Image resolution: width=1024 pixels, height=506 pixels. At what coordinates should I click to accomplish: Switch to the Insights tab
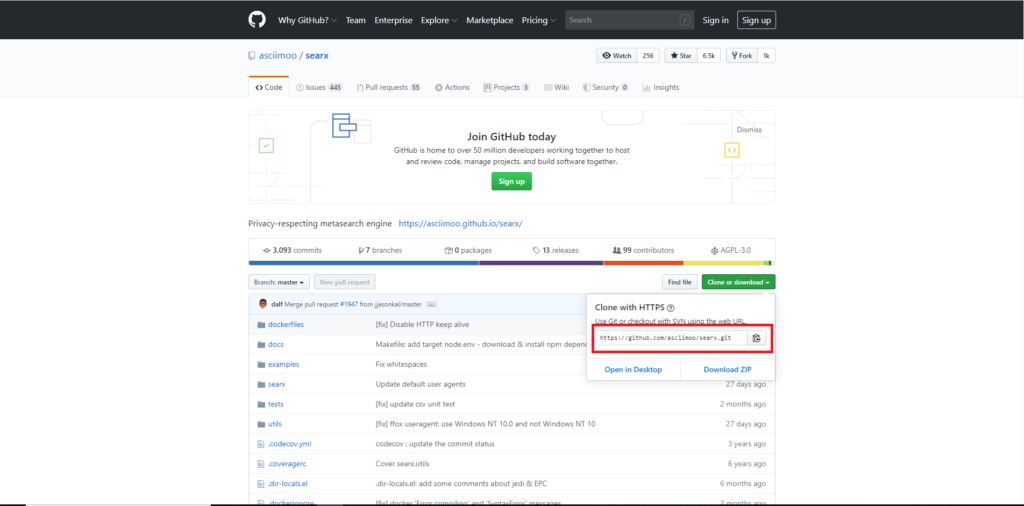661,87
